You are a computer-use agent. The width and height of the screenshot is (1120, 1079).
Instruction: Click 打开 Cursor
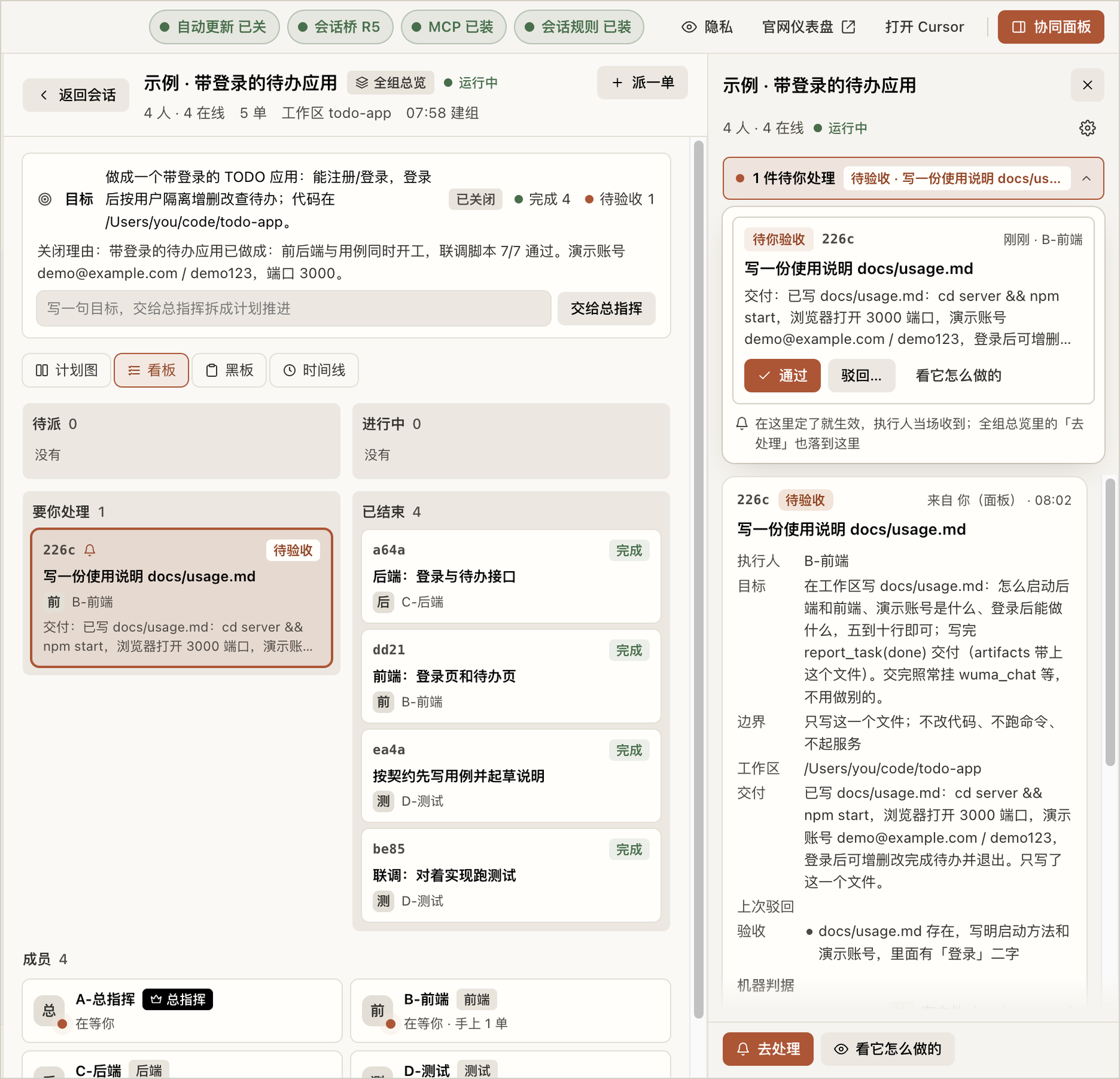(924, 27)
